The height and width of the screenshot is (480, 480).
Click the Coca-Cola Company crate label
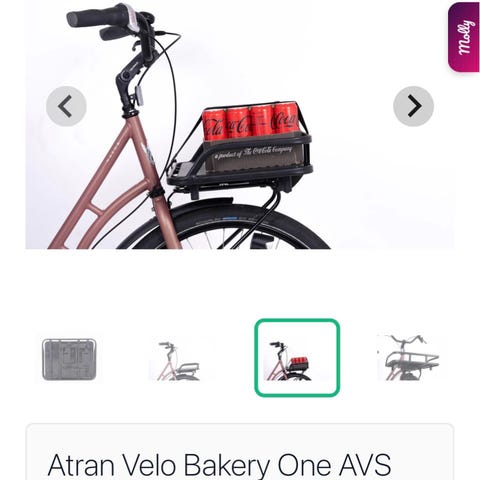253,152
